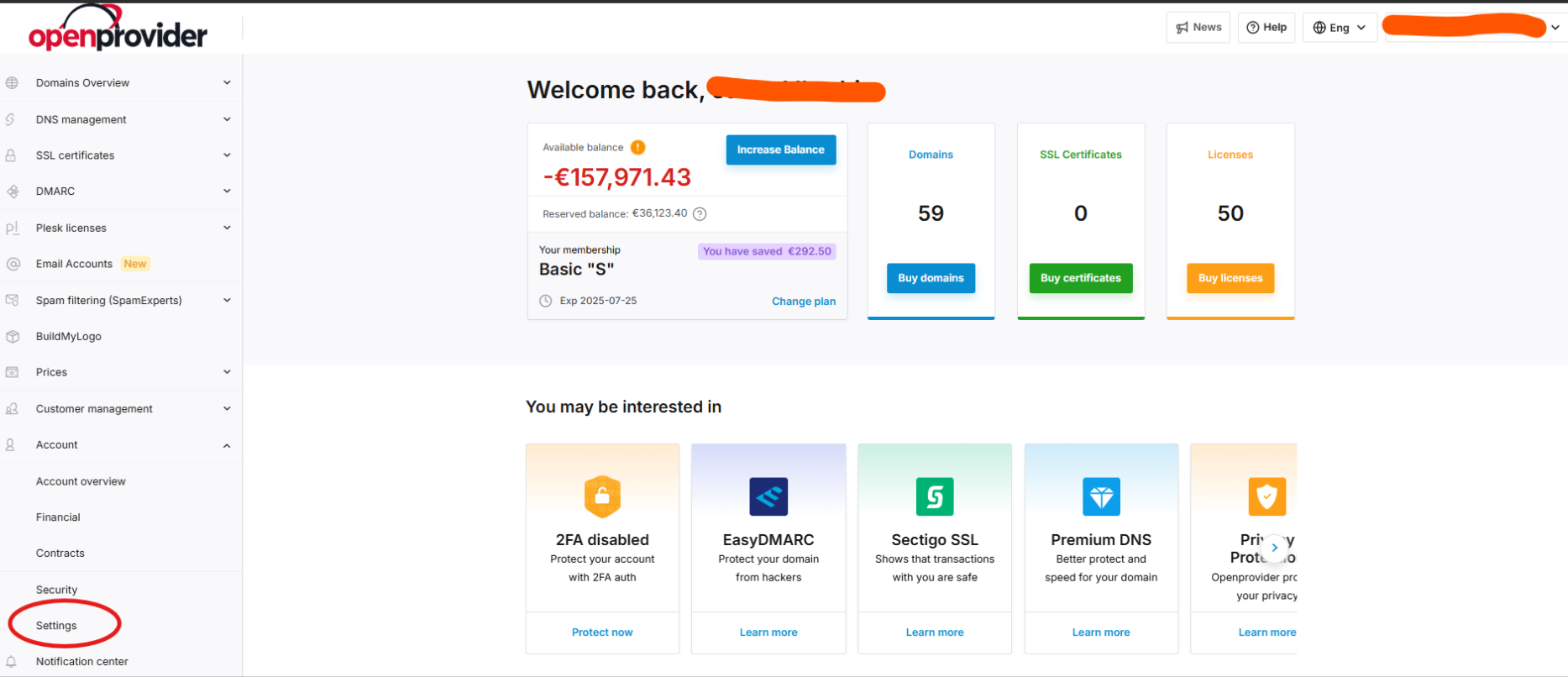Click the question mark next to Reserved balance
The width and height of the screenshot is (1568, 677).
tap(700, 214)
